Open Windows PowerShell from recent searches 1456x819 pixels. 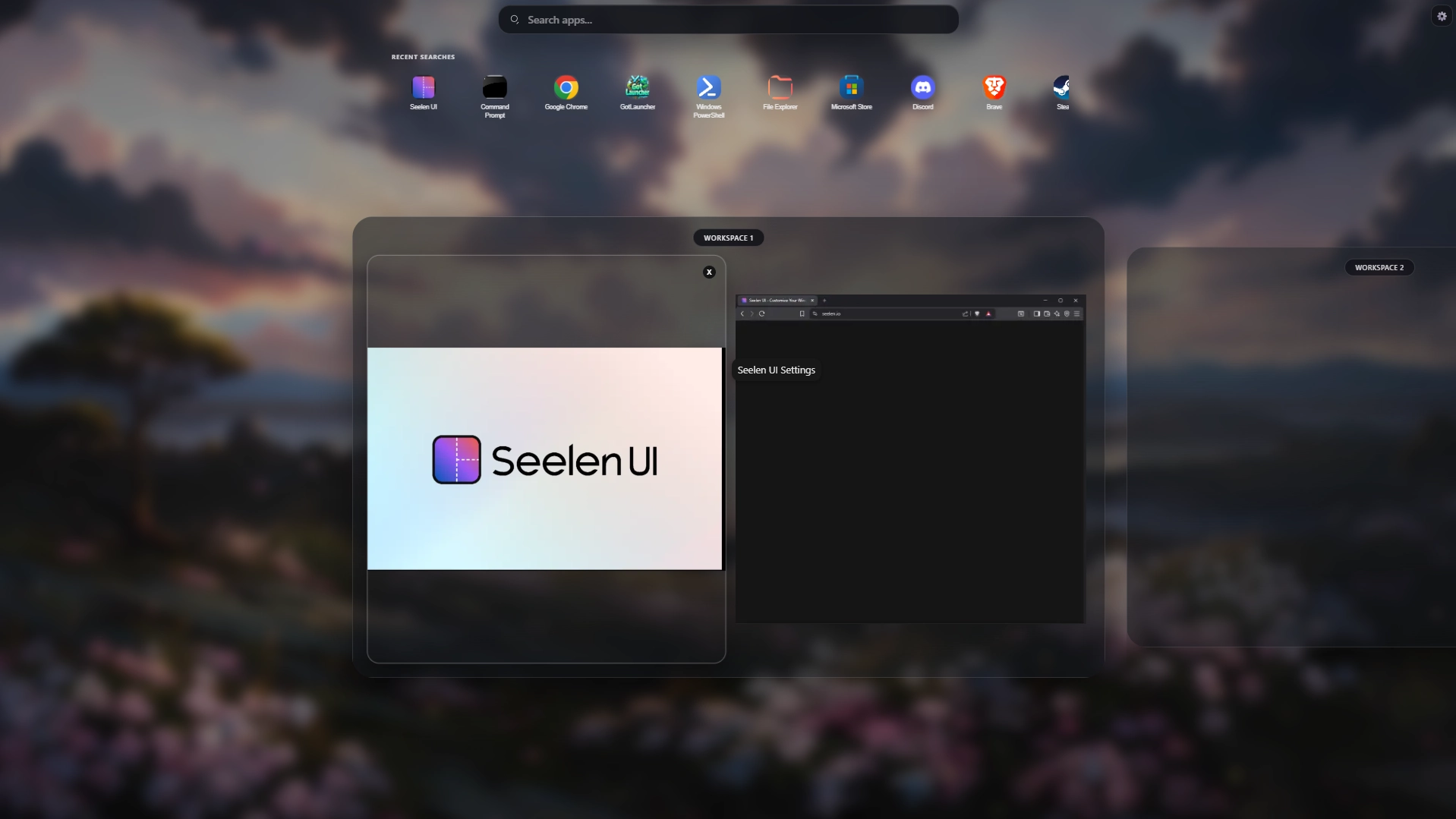click(x=709, y=96)
